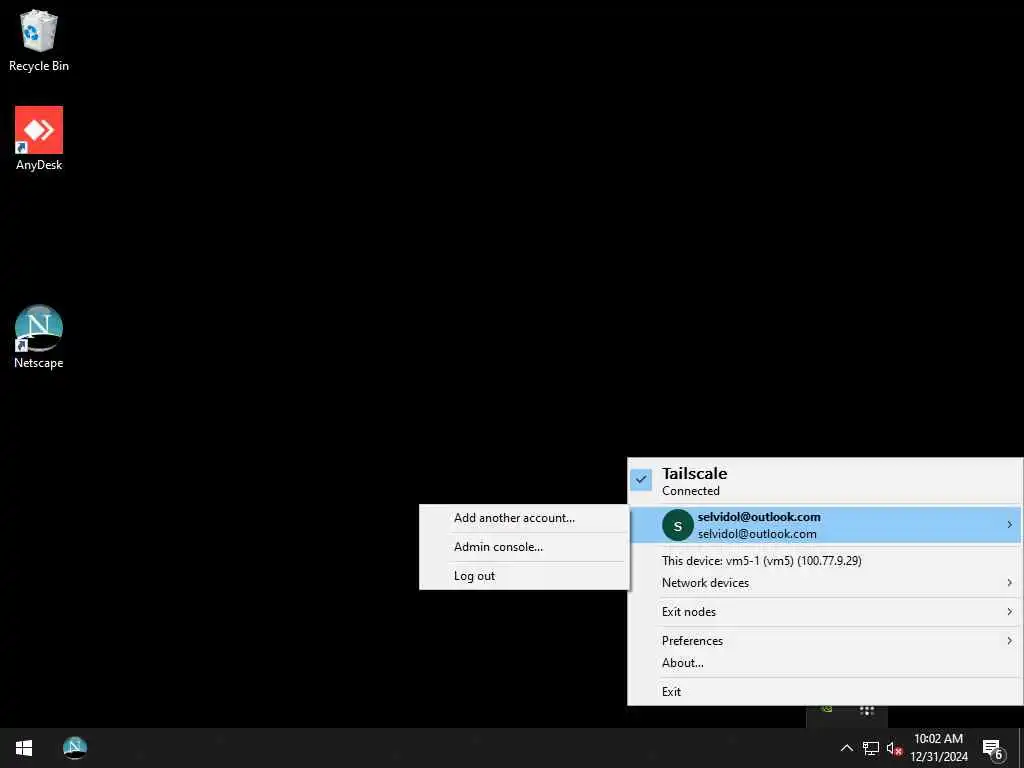1024x768 pixels.
Task: Open the Windows Start menu
Action: (x=24, y=748)
